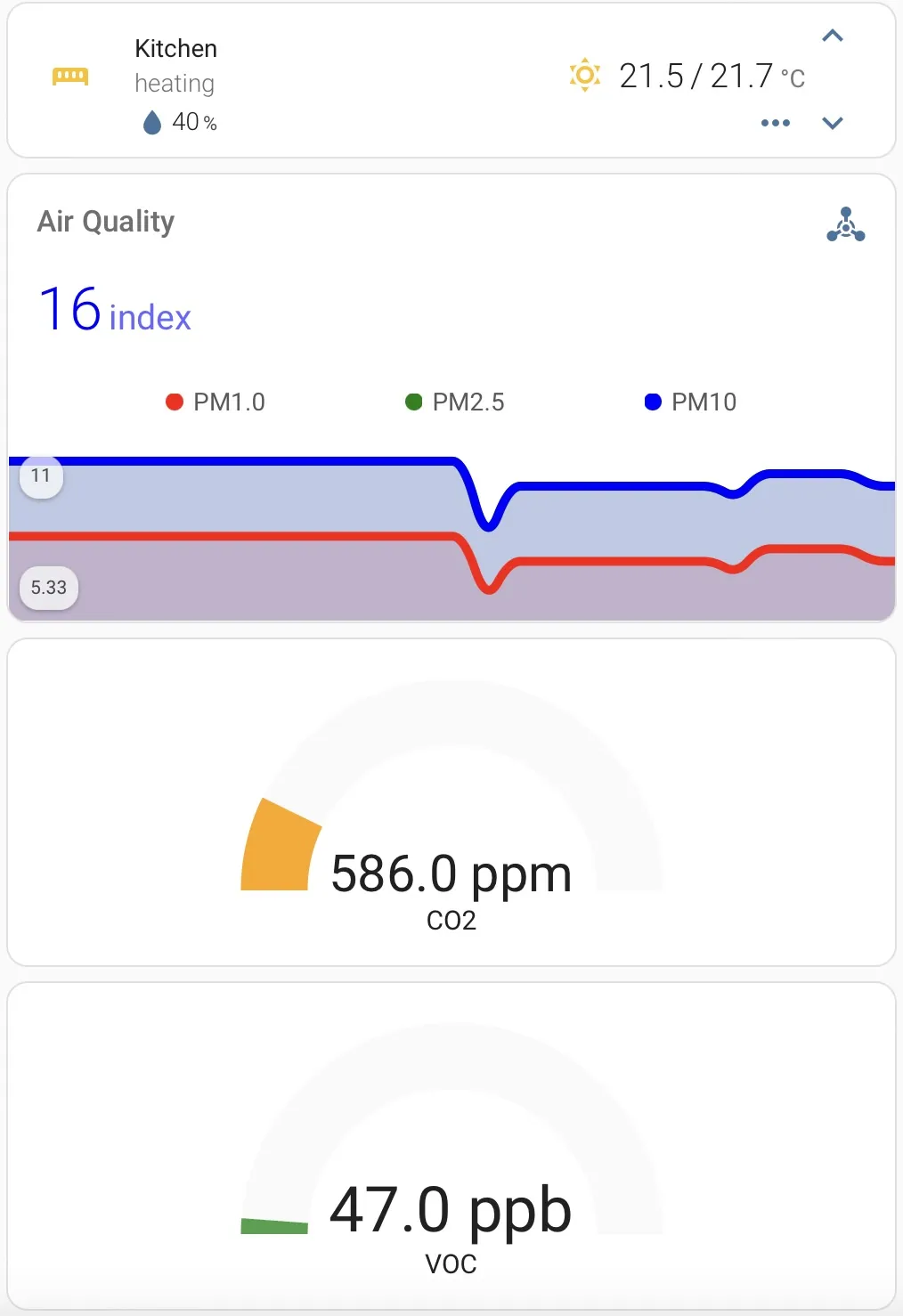The height and width of the screenshot is (1316, 903).
Task: Click the air filter molecule icon
Action: (x=845, y=224)
